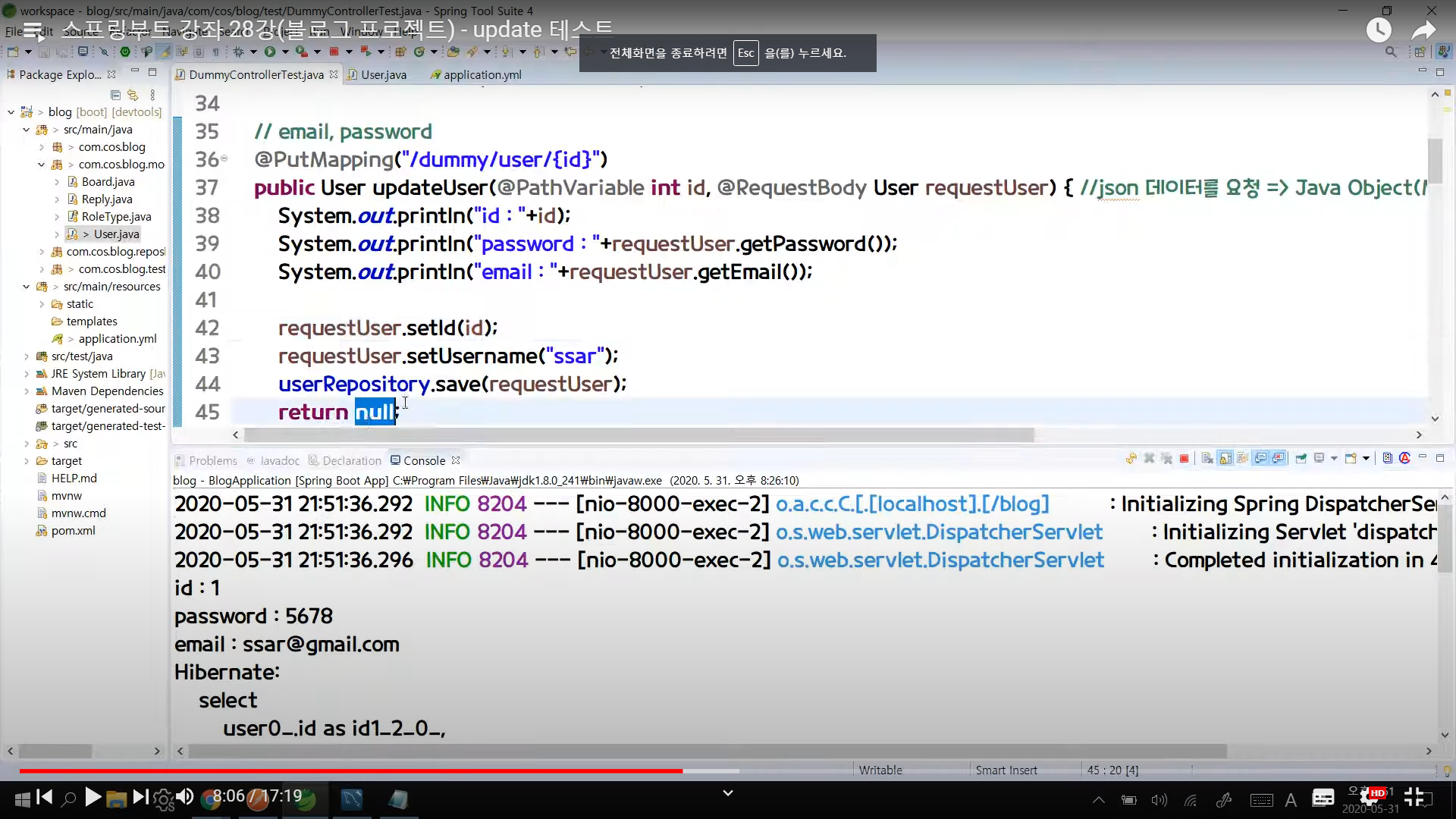Open the Debug button dropdown arrow
The height and width of the screenshot is (819, 1456).
point(253,52)
